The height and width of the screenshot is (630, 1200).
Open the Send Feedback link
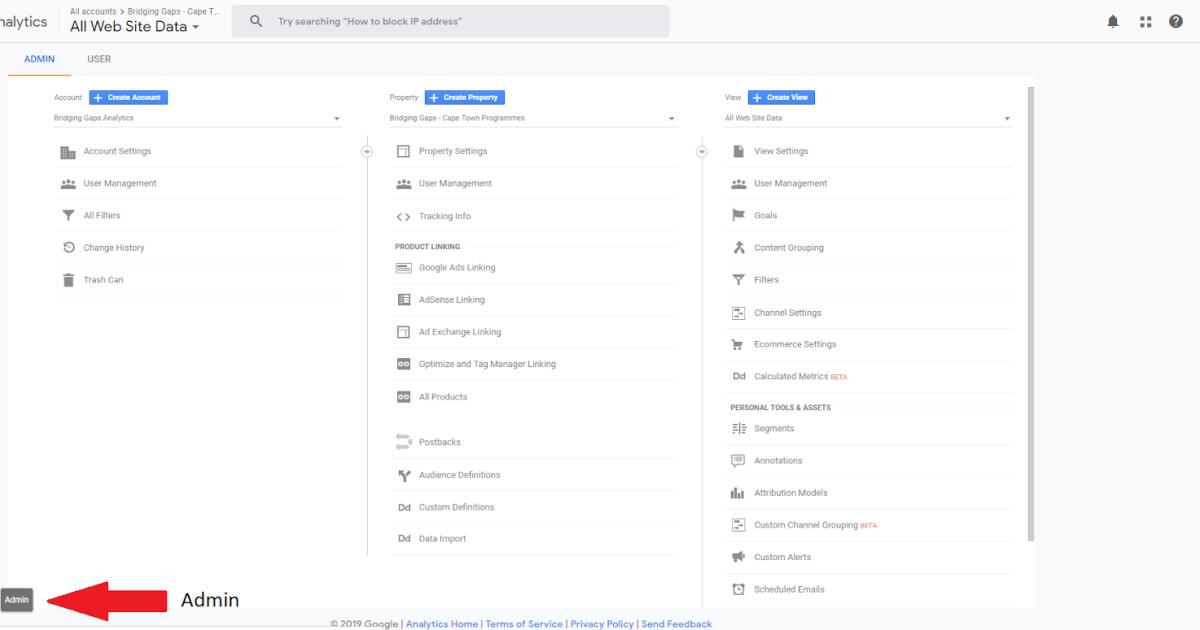pos(677,623)
